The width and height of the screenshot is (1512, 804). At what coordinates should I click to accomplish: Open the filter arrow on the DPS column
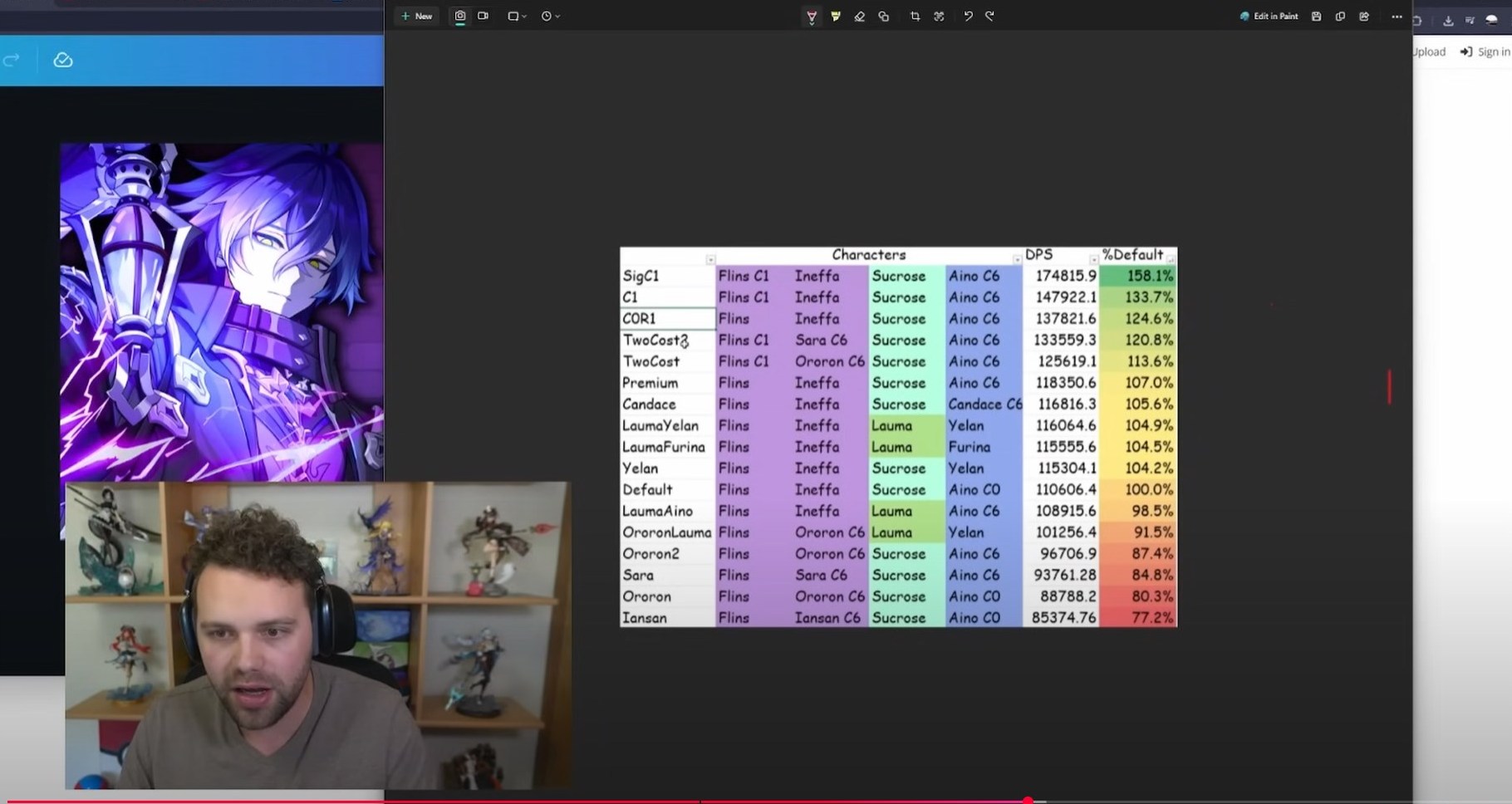coord(1093,260)
